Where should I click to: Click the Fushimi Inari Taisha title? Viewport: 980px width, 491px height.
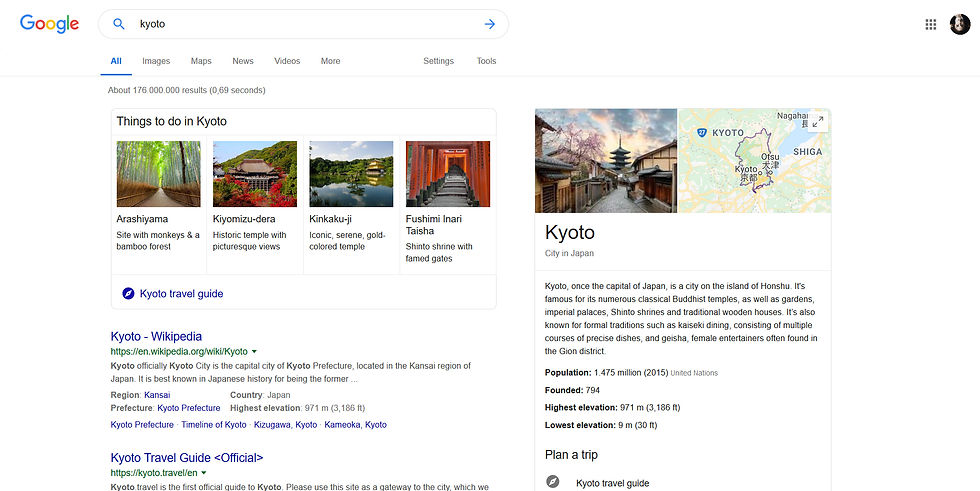434,225
